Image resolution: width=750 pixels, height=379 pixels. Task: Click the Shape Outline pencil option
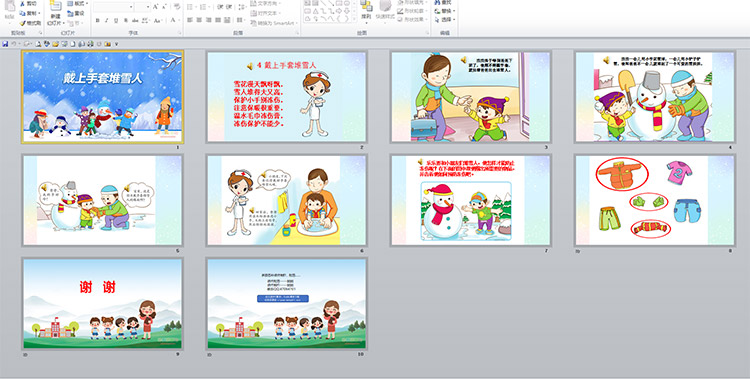(x=411, y=11)
